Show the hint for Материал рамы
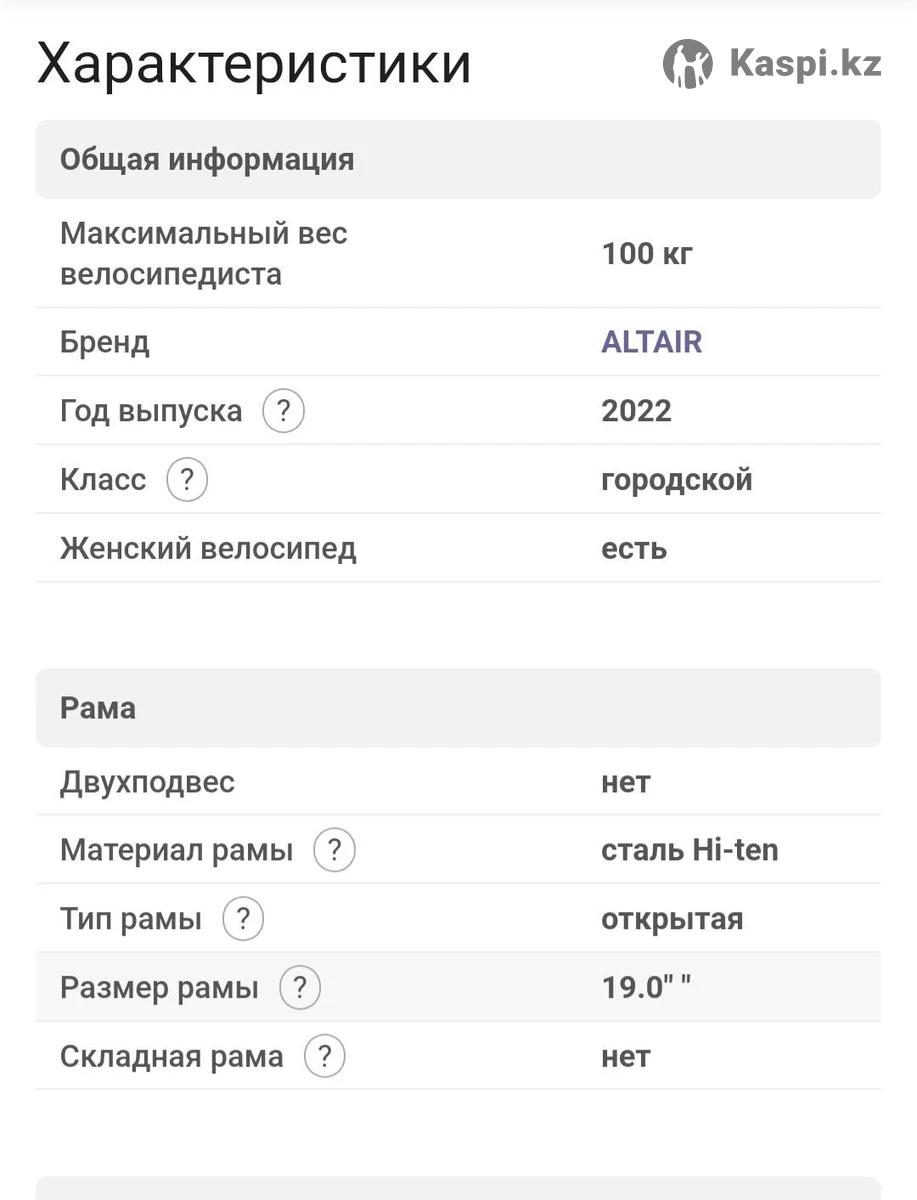Screen dimensions: 917x1200 (334, 851)
